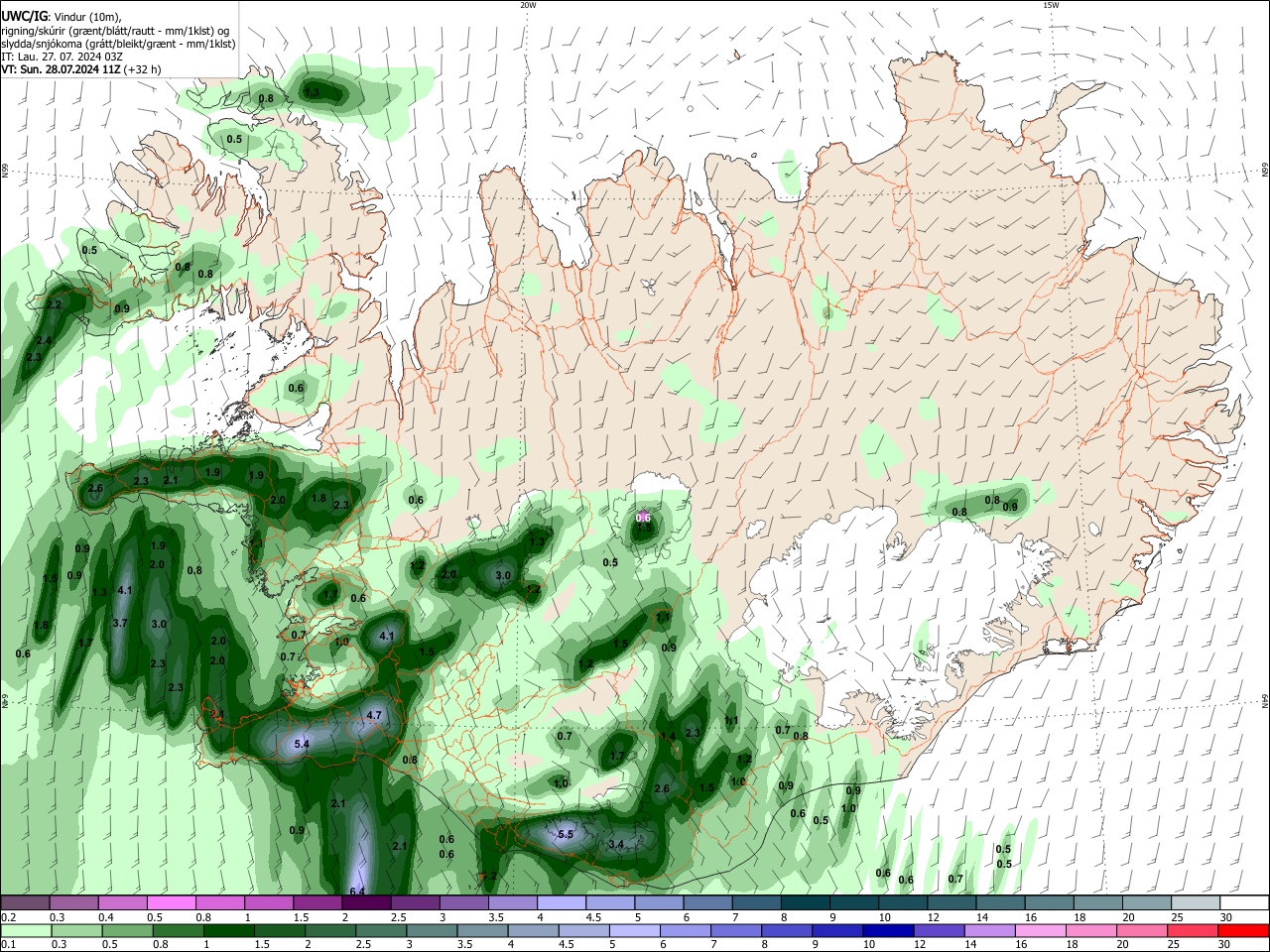This screenshot has height=952, width=1270.
Task: Click the 'slydda/snjókoma (grátt/bleikt/grænt - mm/1klst)' line
Action: click(x=118, y=44)
